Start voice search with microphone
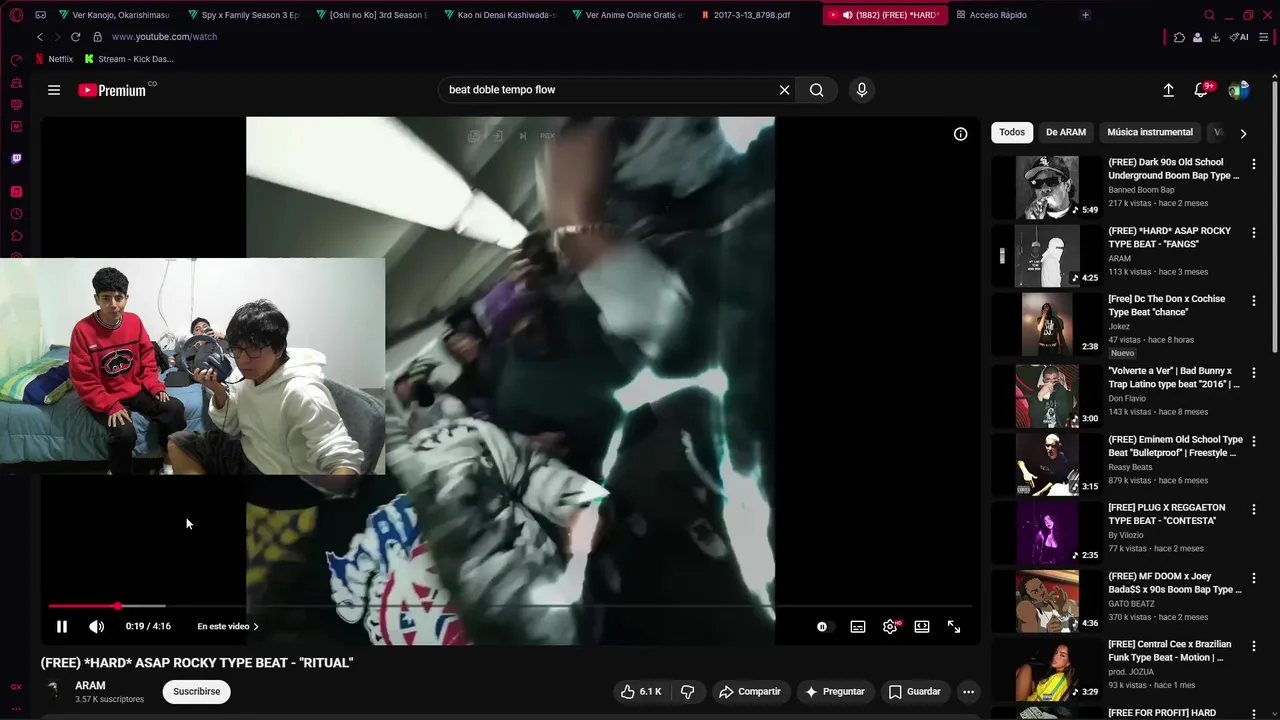The width and height of the screenshot is (1280, 720). (x=862, y=90)
